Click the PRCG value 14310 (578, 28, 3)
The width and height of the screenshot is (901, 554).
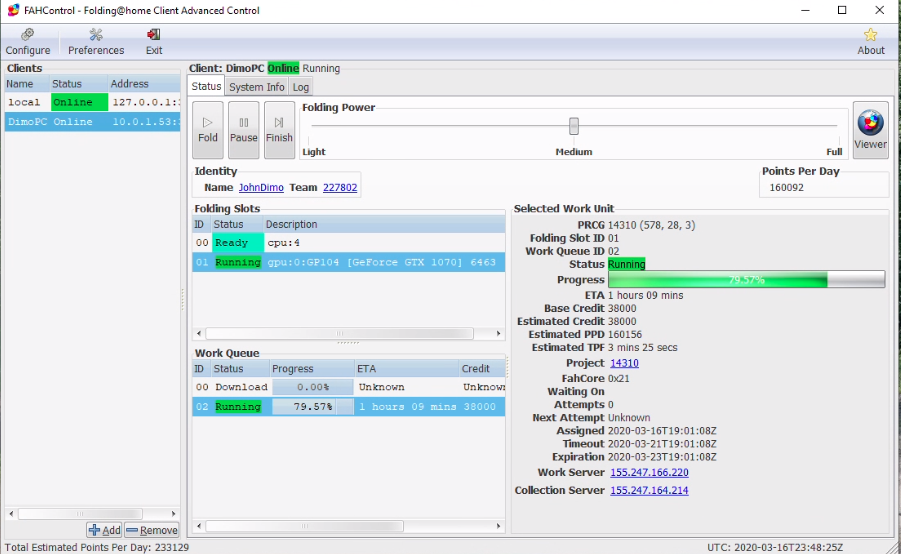pyautogui.click(x=651, y=225)
